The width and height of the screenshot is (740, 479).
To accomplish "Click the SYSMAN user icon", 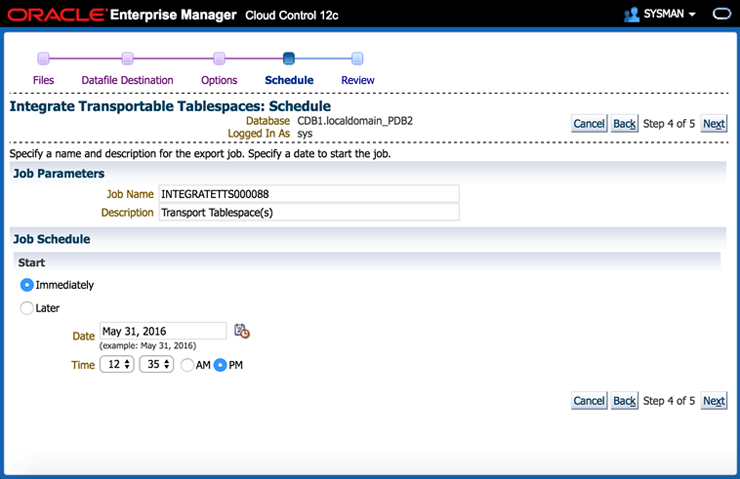I will (631, 15).
